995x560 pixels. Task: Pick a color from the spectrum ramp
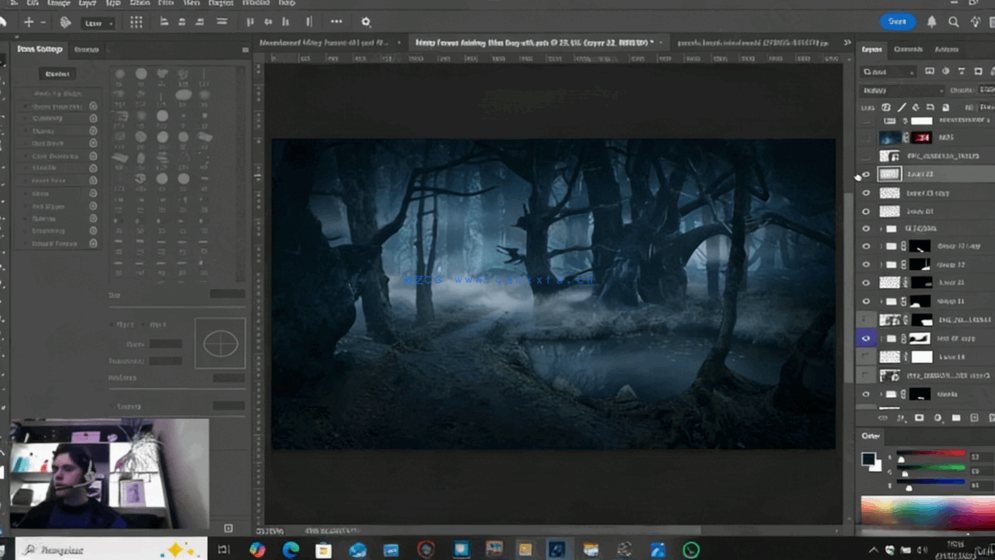coord(928,513)
